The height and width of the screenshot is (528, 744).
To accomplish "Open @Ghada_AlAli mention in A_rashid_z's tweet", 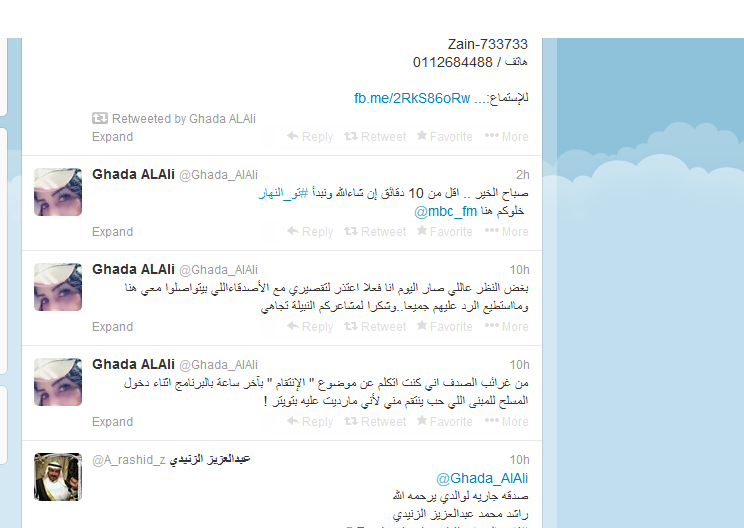I will (x=482, y=478).
